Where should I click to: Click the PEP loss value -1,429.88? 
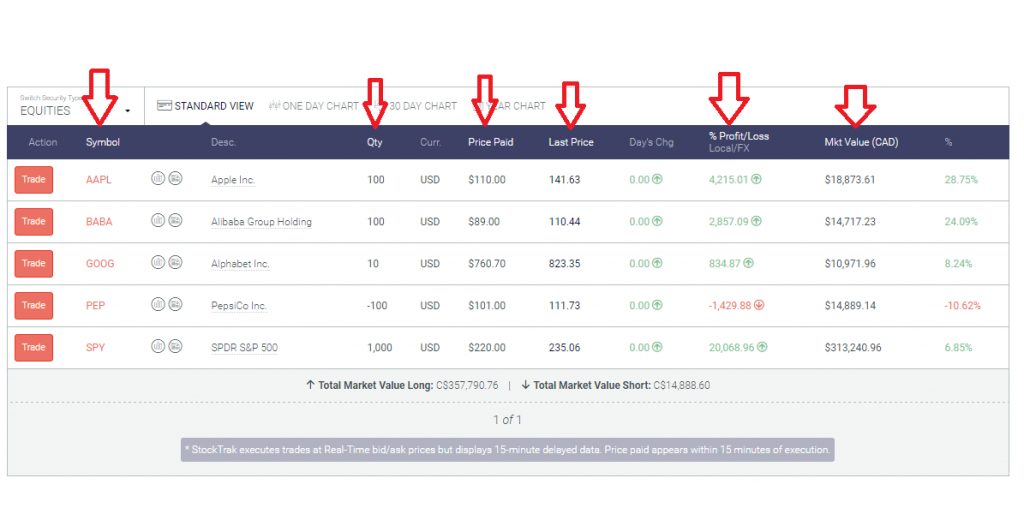click(x=730, y=305)
